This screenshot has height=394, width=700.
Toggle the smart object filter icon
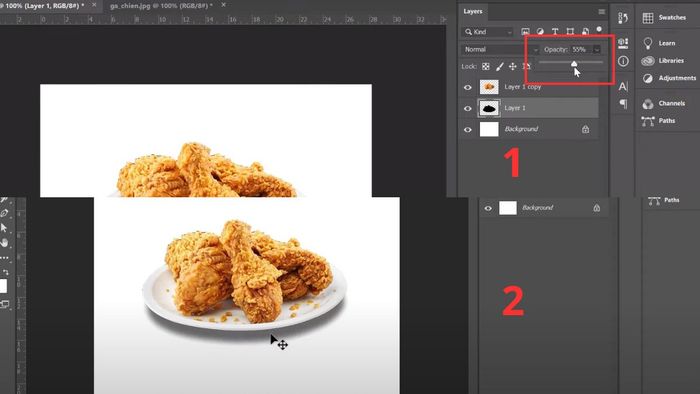click(585, 32)
